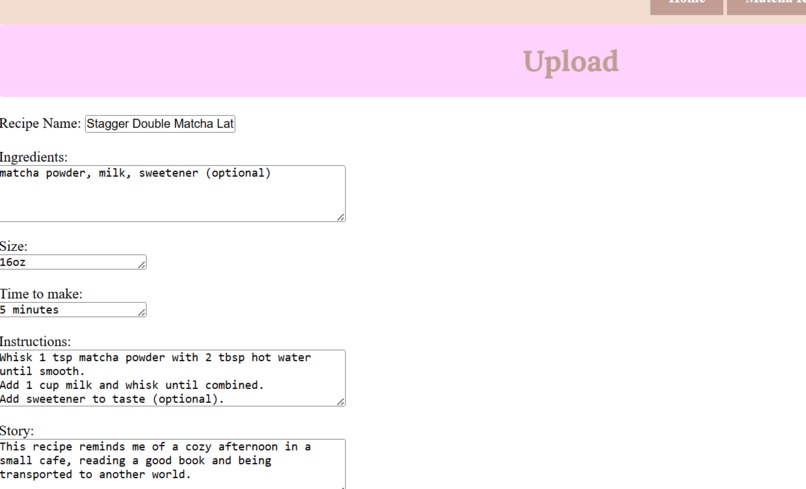Click the Ingredients label
Image resolution: width=806 pixels, height=489 pixels.
(33, 157)
